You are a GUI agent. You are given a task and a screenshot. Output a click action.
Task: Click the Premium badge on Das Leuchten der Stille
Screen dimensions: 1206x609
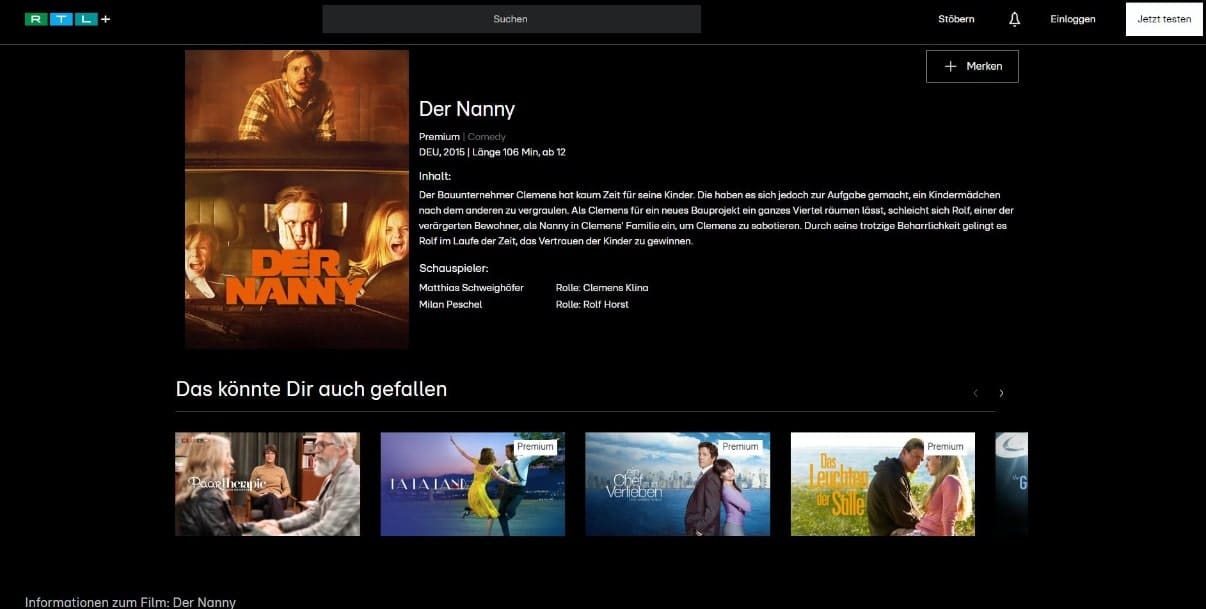945,447
